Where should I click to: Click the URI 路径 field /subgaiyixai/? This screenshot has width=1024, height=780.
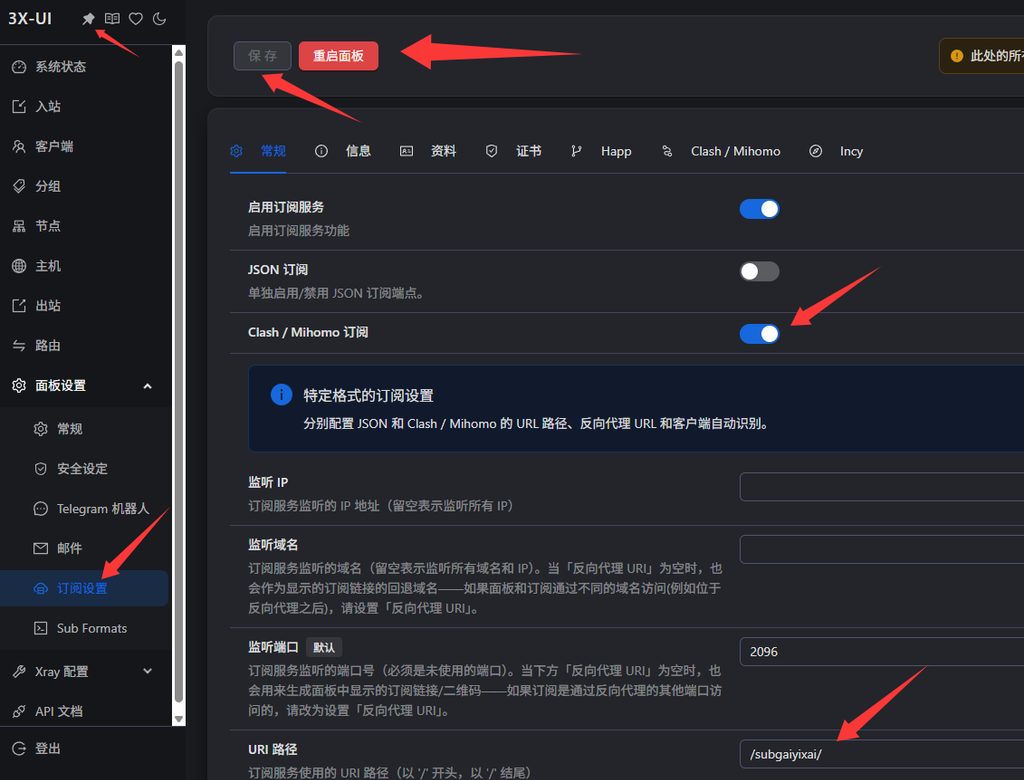[882, 755]
